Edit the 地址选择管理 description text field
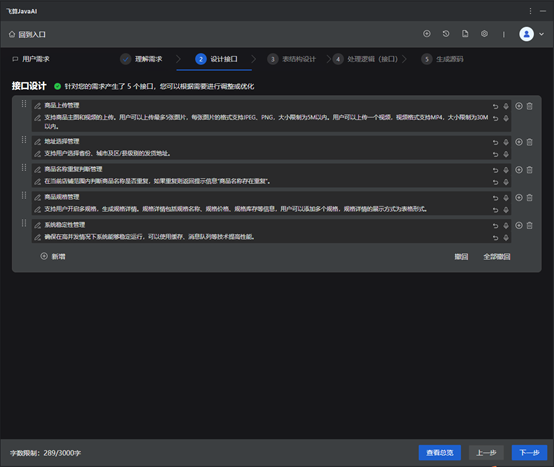This screenshot has width=554, height=467. (261, 154)
